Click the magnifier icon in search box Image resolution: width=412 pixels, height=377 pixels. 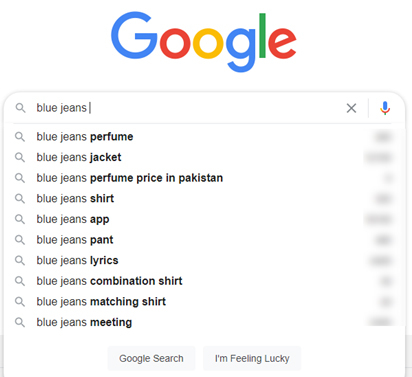point(20,108)
